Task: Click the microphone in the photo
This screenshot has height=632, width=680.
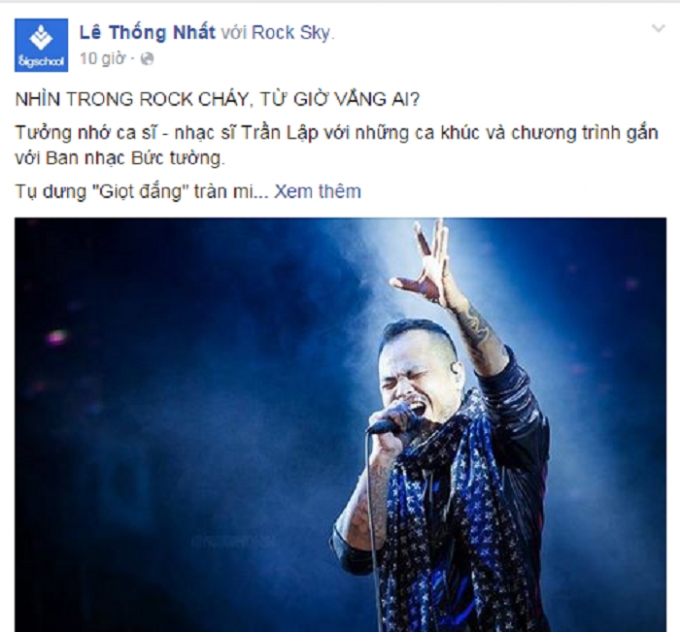Action: point(389,419)
